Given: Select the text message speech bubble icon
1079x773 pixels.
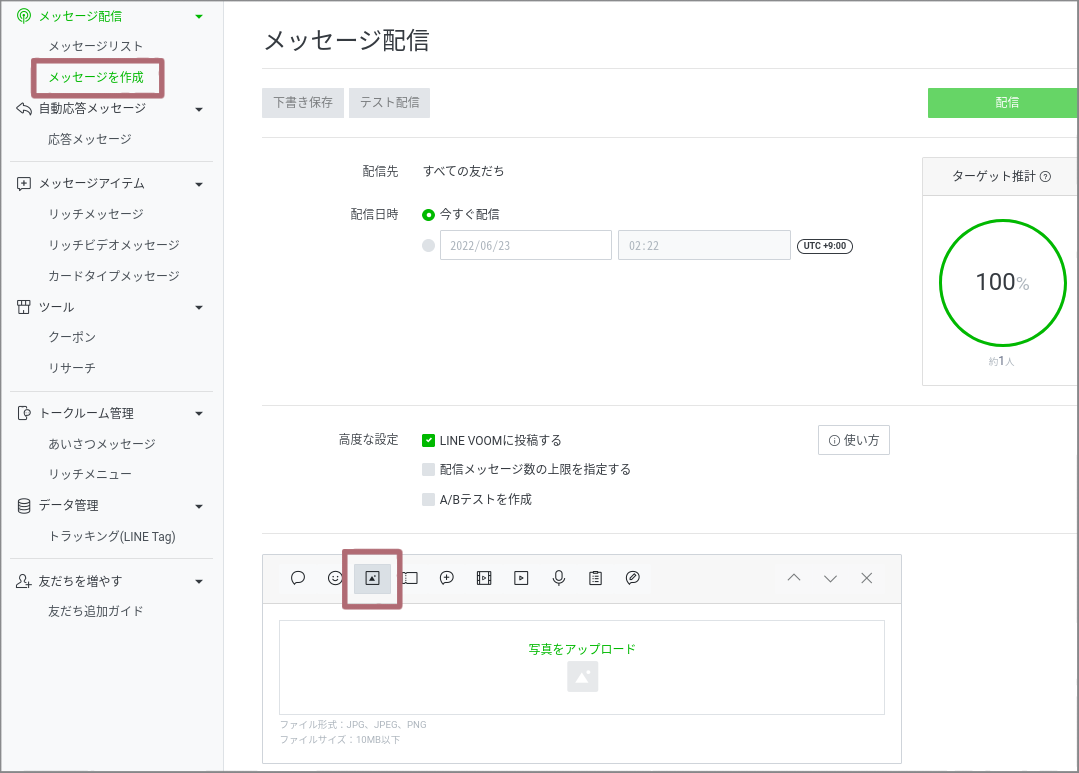Looking at the screenshot, I should click(298, 578).
